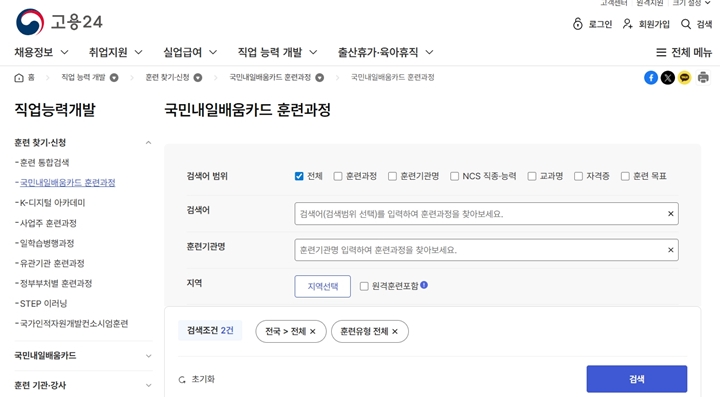Enable the 자격증 checkbox
This screenshot has width=720, height=397.
579,176
